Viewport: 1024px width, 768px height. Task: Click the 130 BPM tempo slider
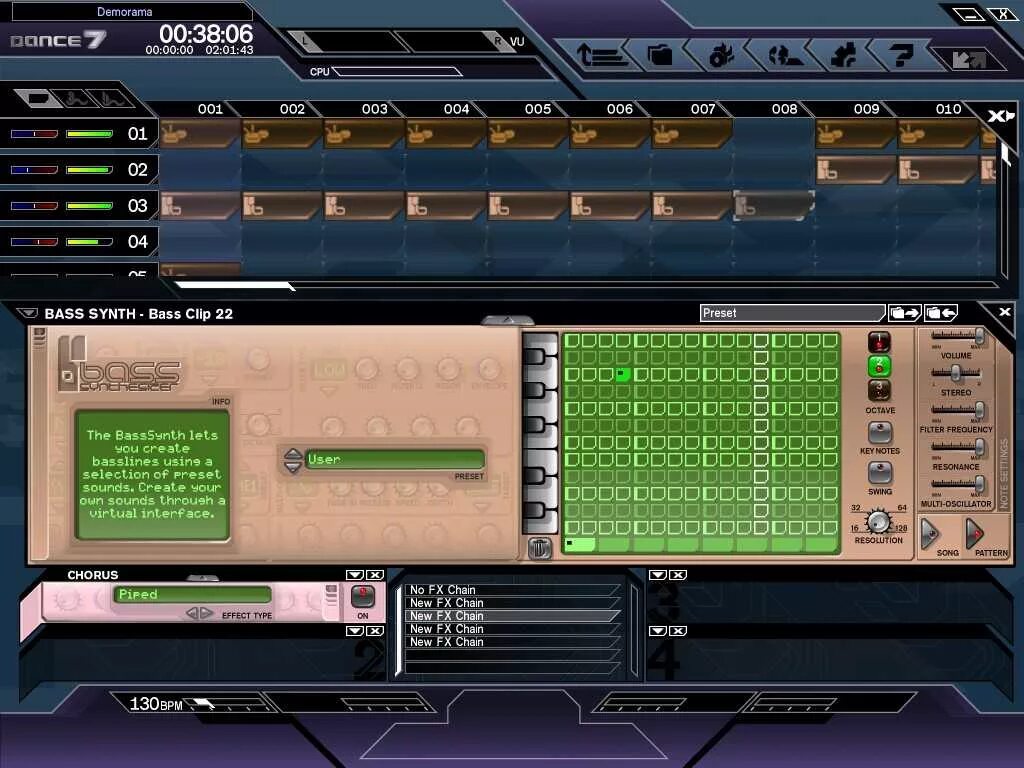229,705
